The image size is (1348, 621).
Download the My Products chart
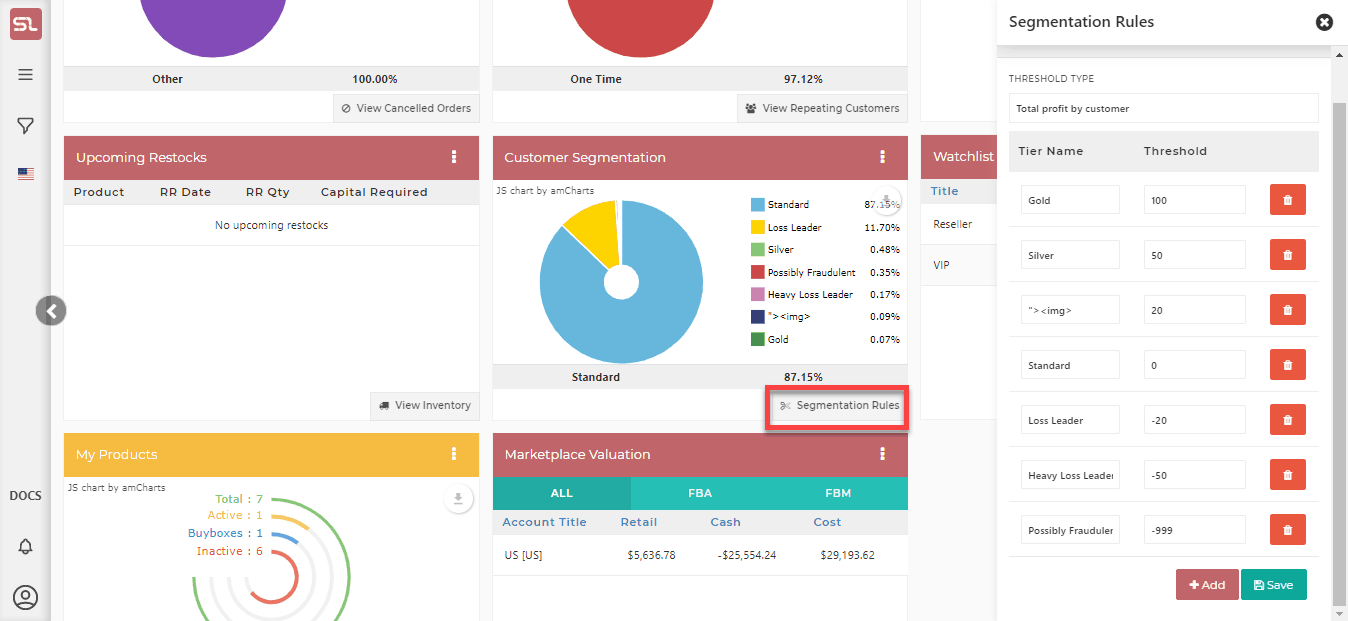coord(458,499)
